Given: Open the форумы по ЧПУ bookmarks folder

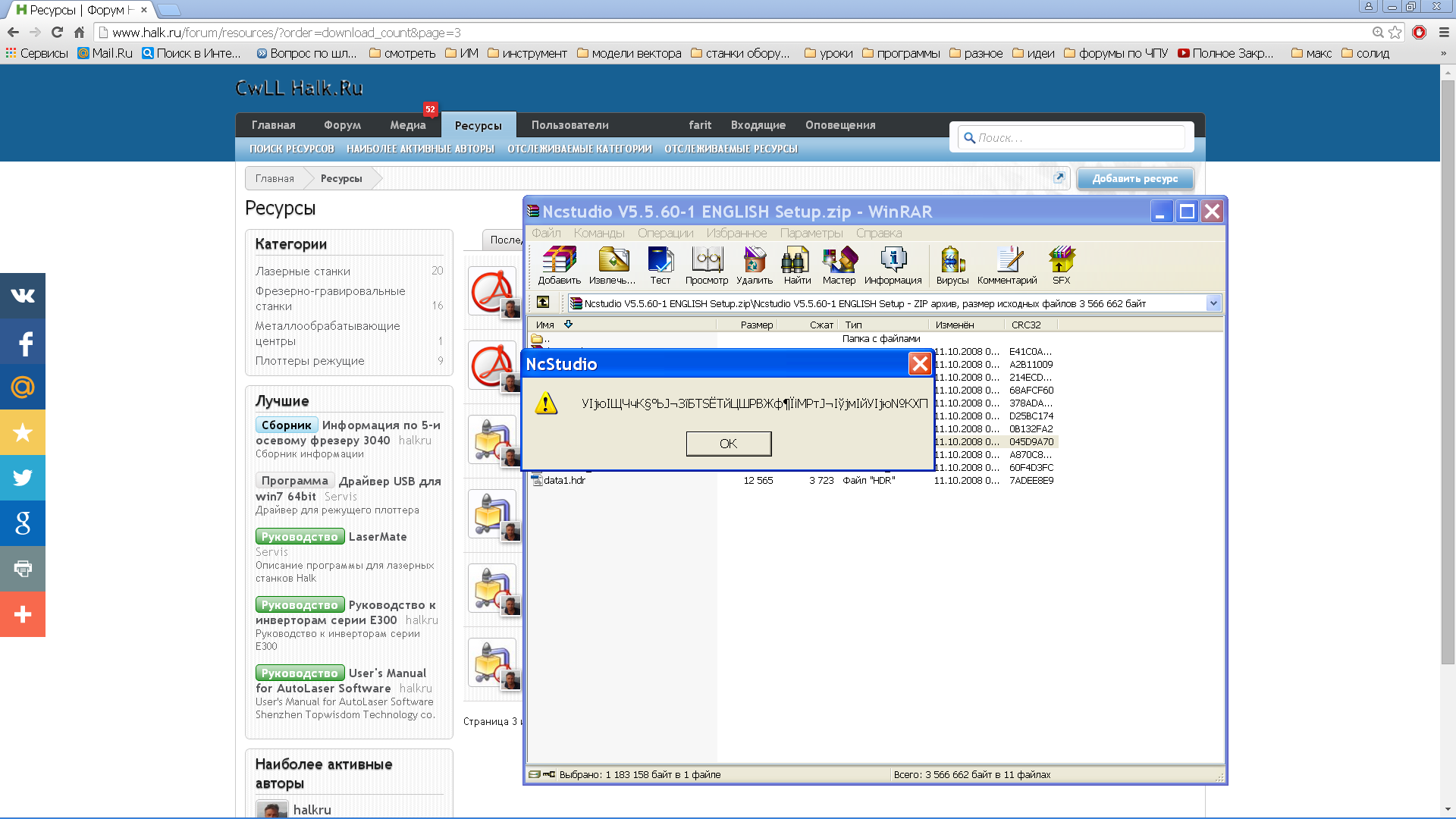Looking at the screenshot, I should pos(1116,53).
